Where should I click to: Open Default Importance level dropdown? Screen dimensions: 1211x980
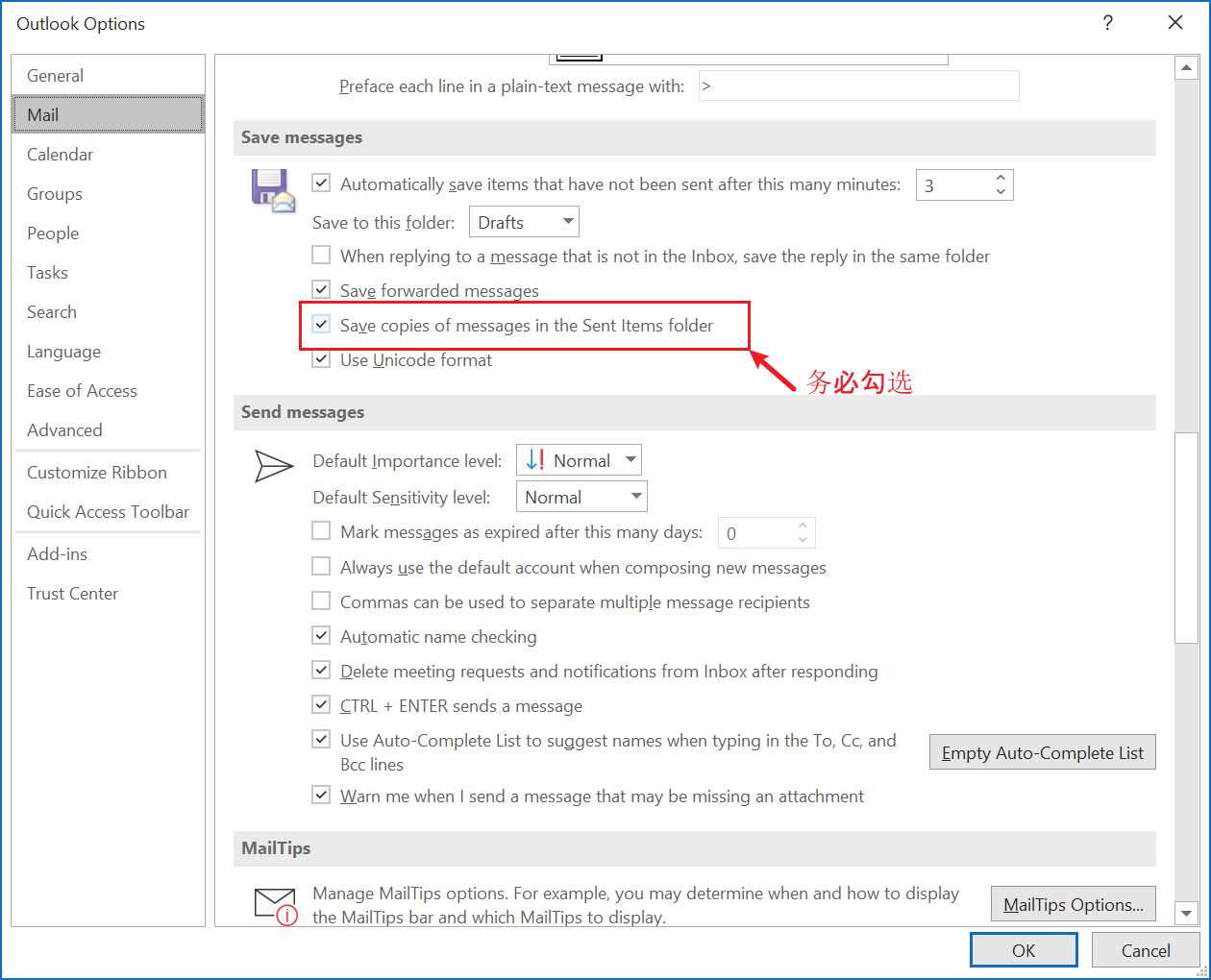[579, 460]
